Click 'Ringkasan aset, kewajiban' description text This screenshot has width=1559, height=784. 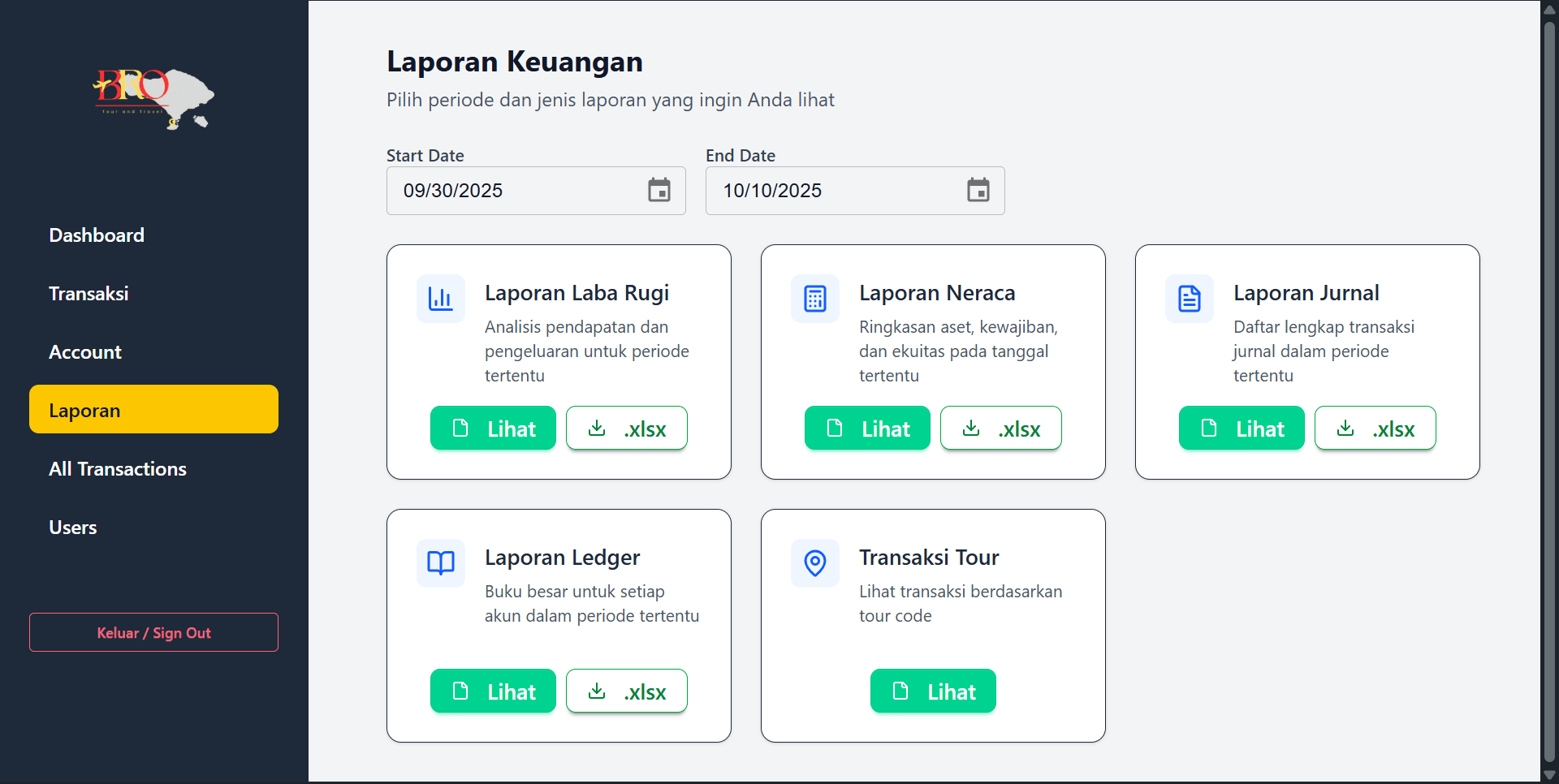(958, 351)
